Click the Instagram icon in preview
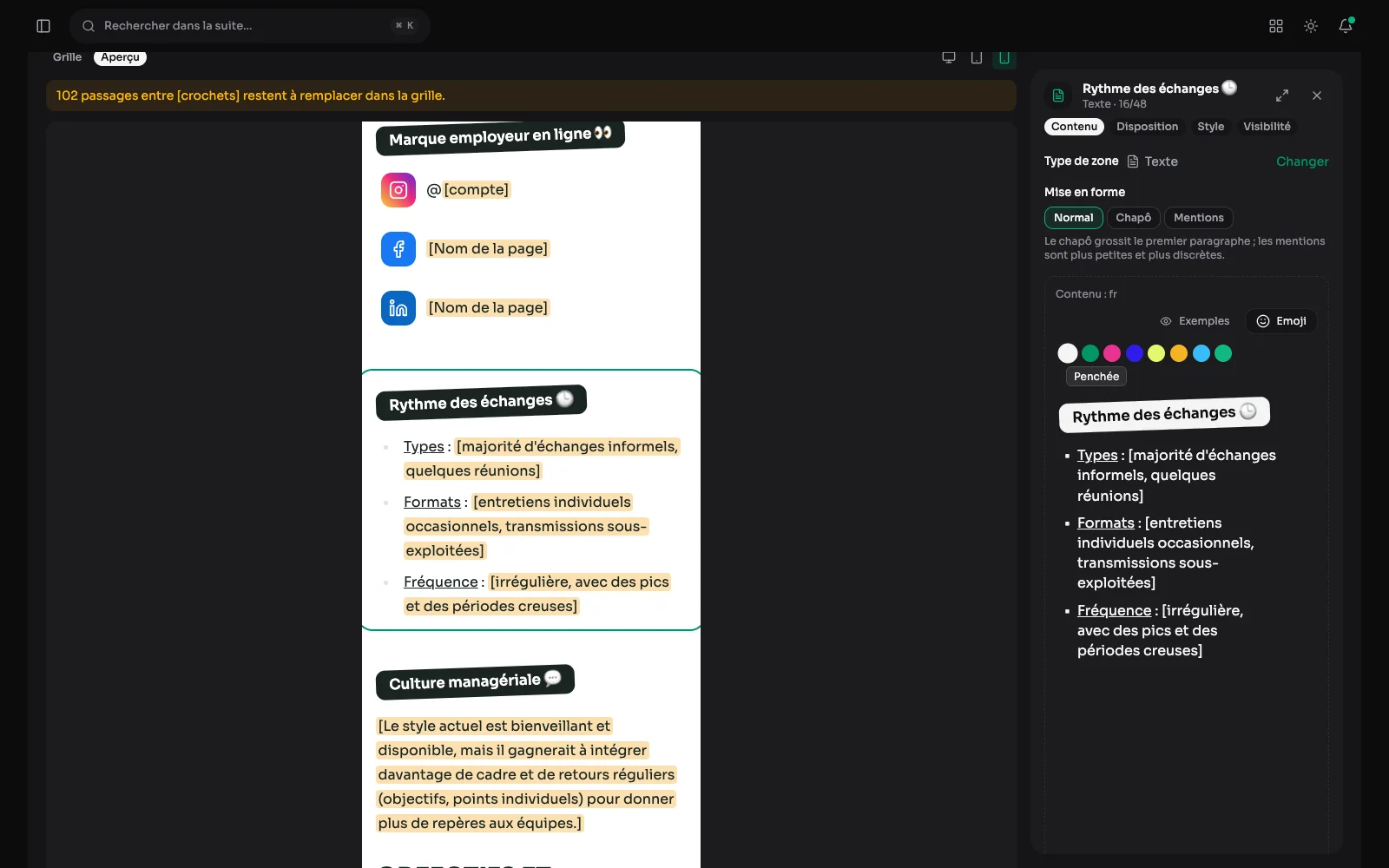Screen dimensions: 1389x868 (398, 190)
